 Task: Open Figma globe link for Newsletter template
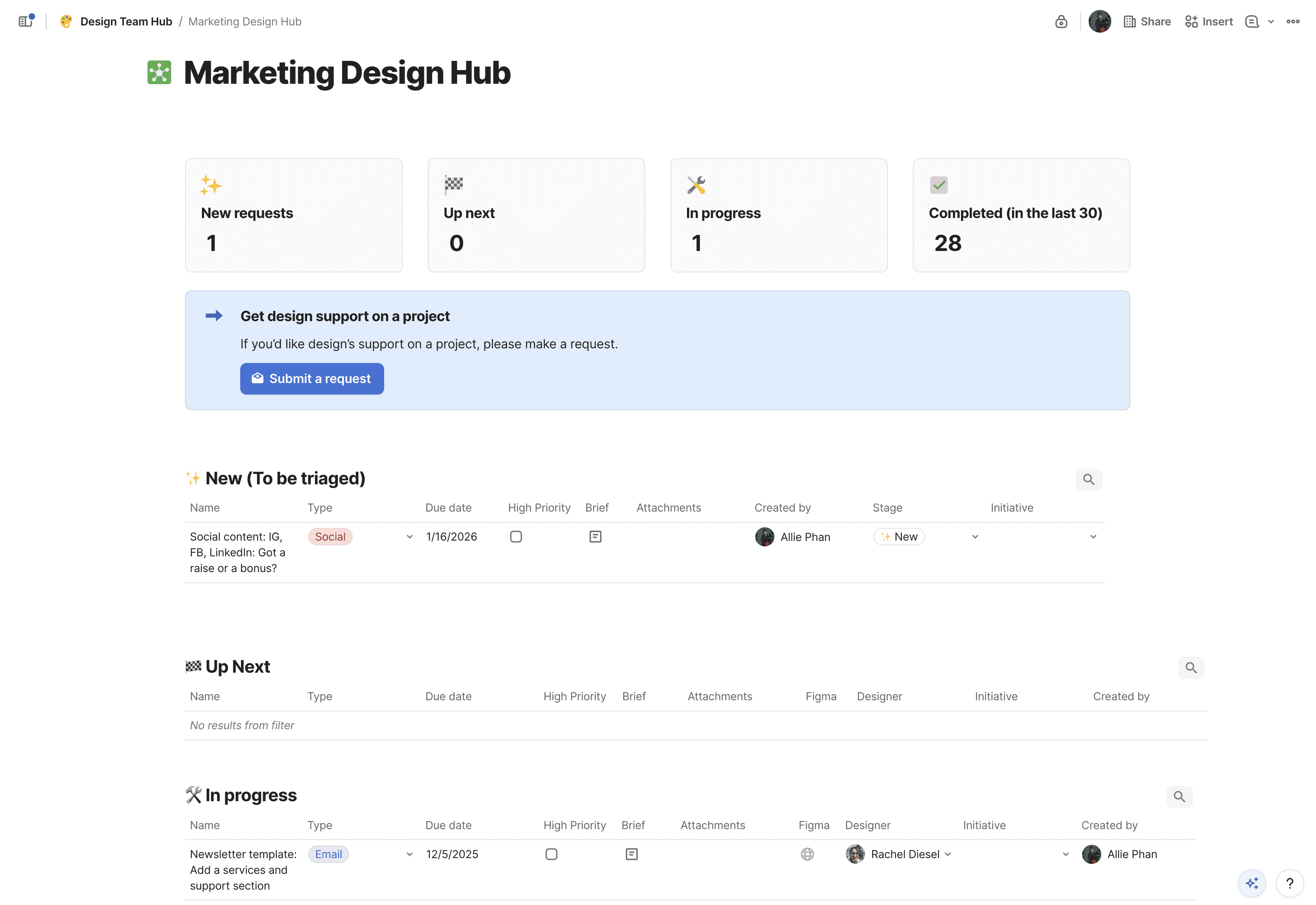807,854
